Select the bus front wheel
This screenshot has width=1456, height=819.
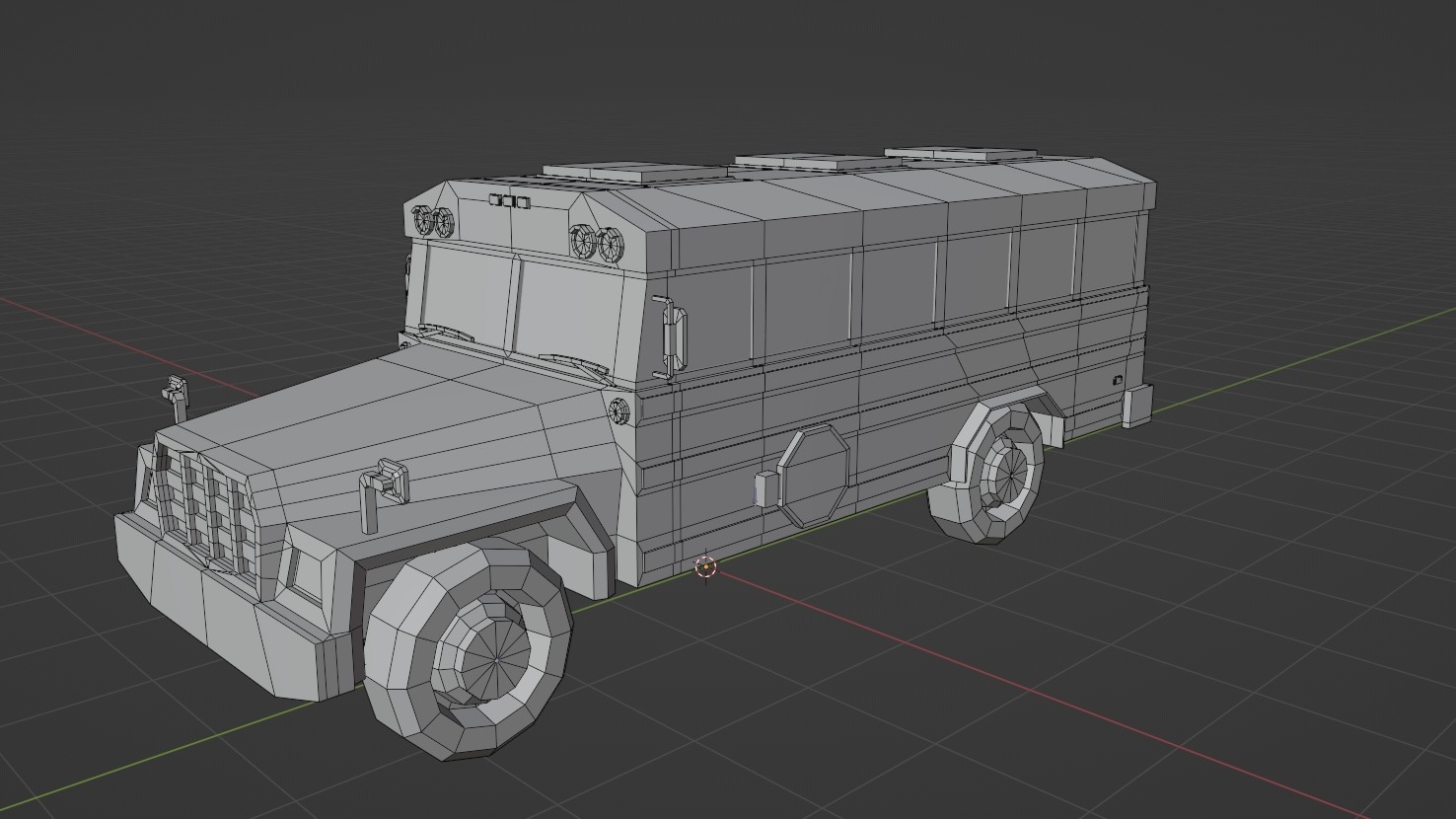[x=469, y=648]
